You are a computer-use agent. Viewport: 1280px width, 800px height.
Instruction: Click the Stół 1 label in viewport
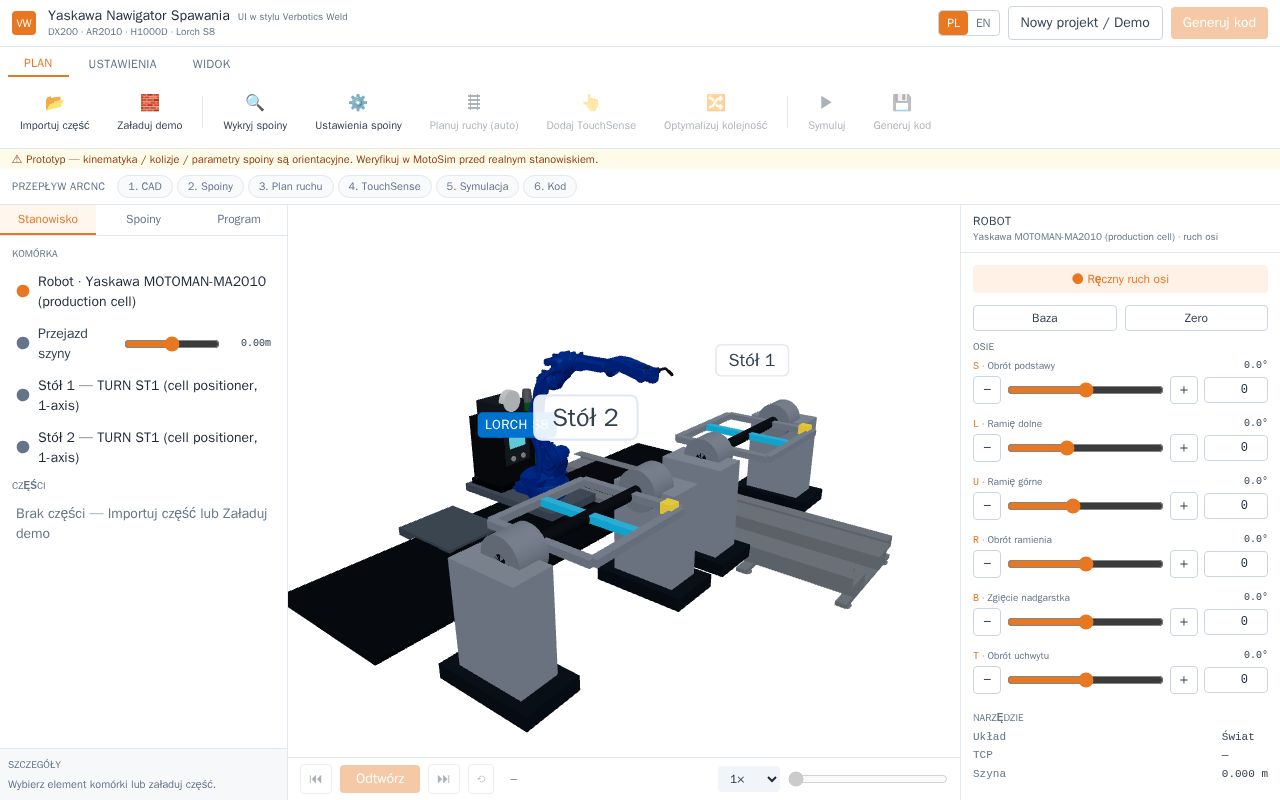click(x=752, y=360)
